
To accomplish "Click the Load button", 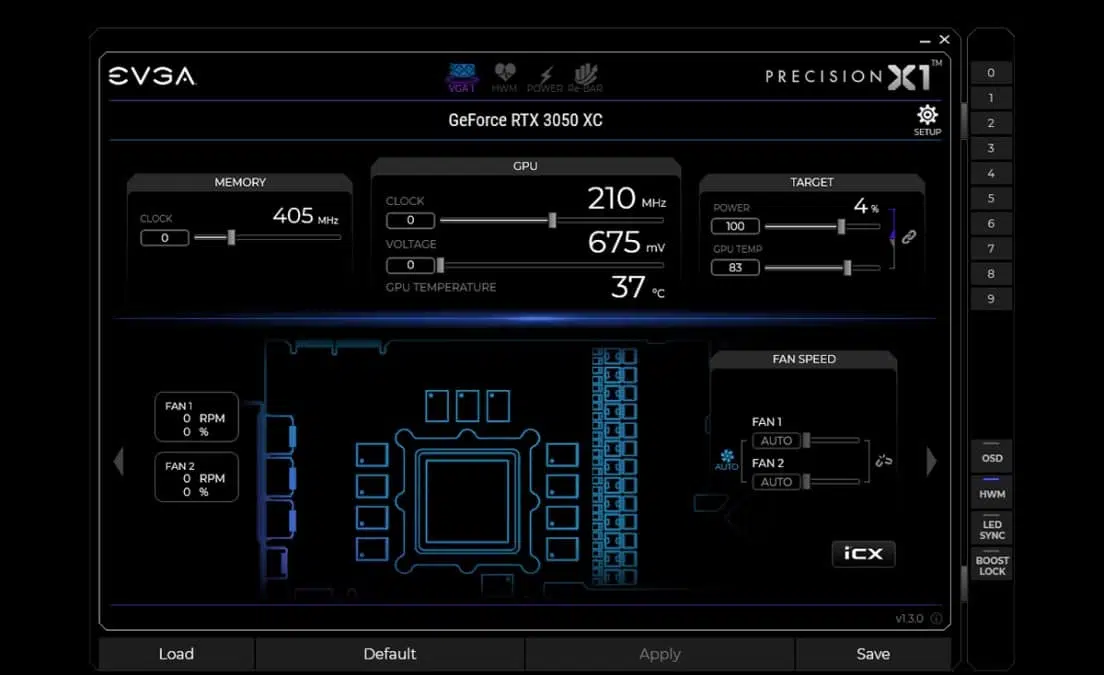I will point(176,654).
